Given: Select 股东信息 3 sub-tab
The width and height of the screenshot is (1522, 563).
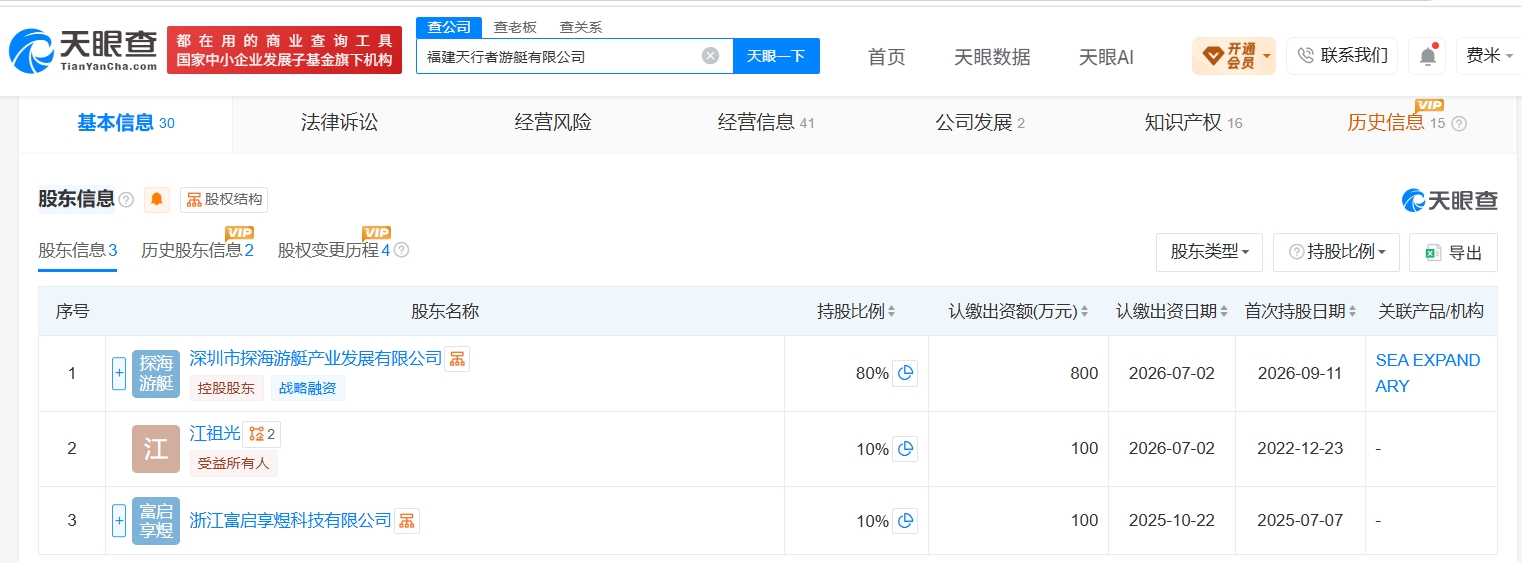Looking at the screenshot, I should coord(78,250).
